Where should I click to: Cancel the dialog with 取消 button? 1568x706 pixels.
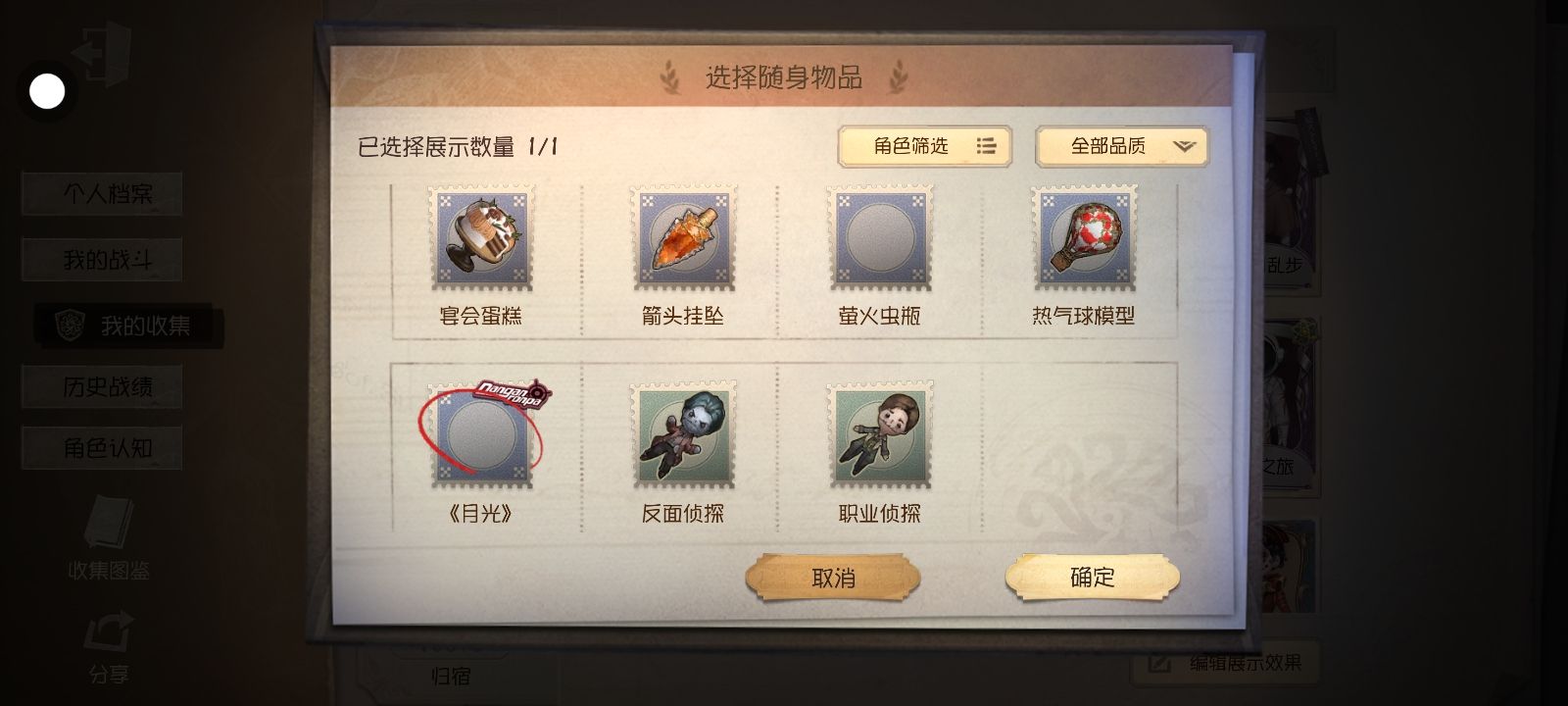click(x=833, y=578)
